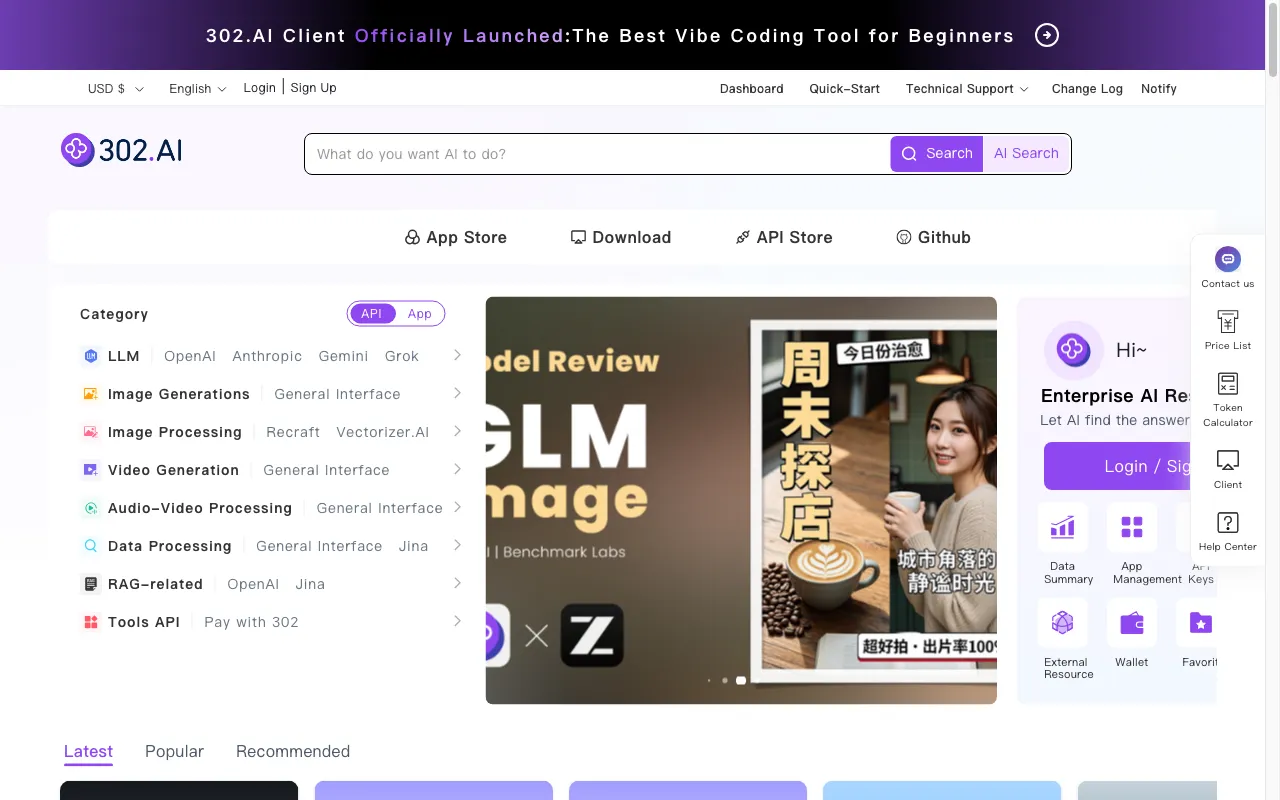This screenshot has height=800, width=1280.
Task: Click the purple avatar icon beside Hi~
Action: [1073, 350]
